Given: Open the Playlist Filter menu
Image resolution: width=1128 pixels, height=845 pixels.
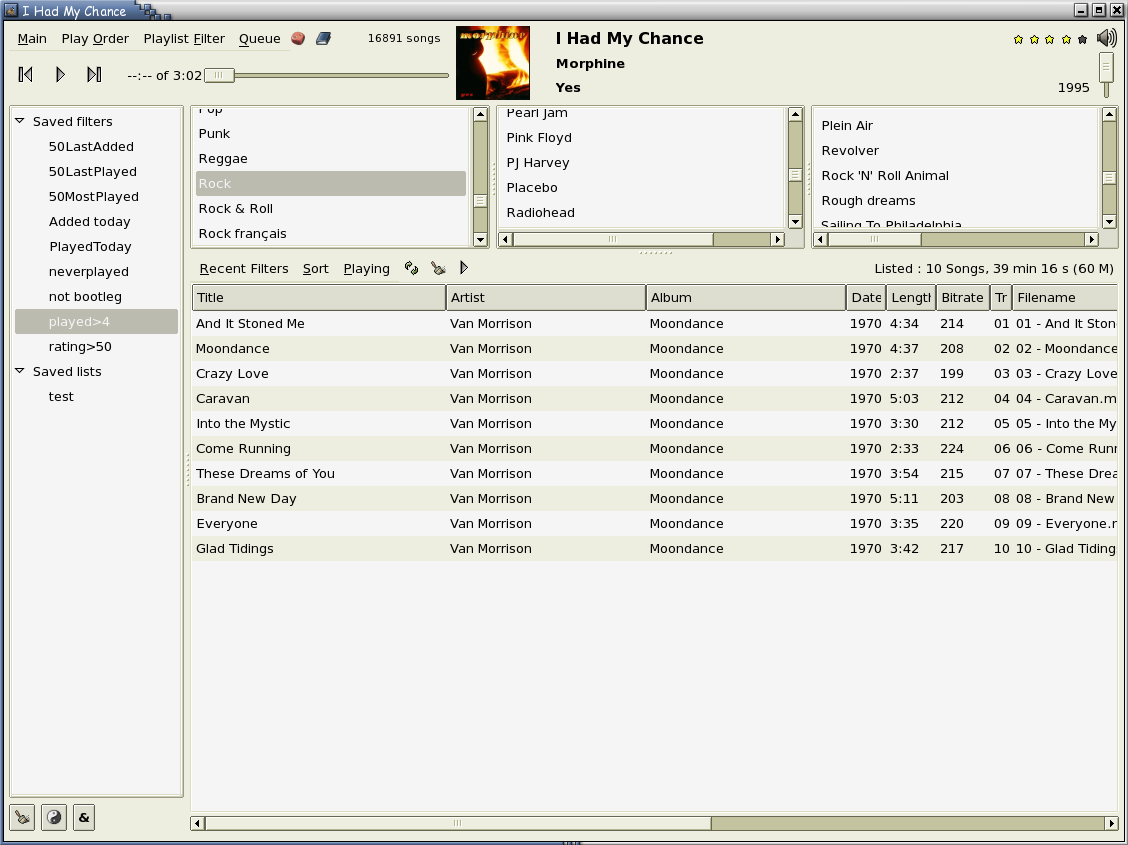Looking at the screenshot, I should pos(184,39).
